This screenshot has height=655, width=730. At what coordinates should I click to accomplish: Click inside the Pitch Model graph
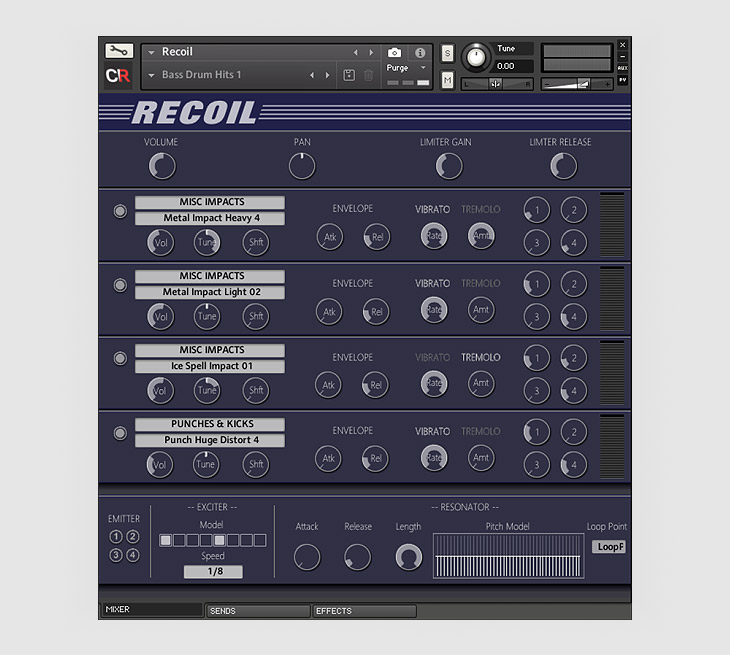point(508,556)
